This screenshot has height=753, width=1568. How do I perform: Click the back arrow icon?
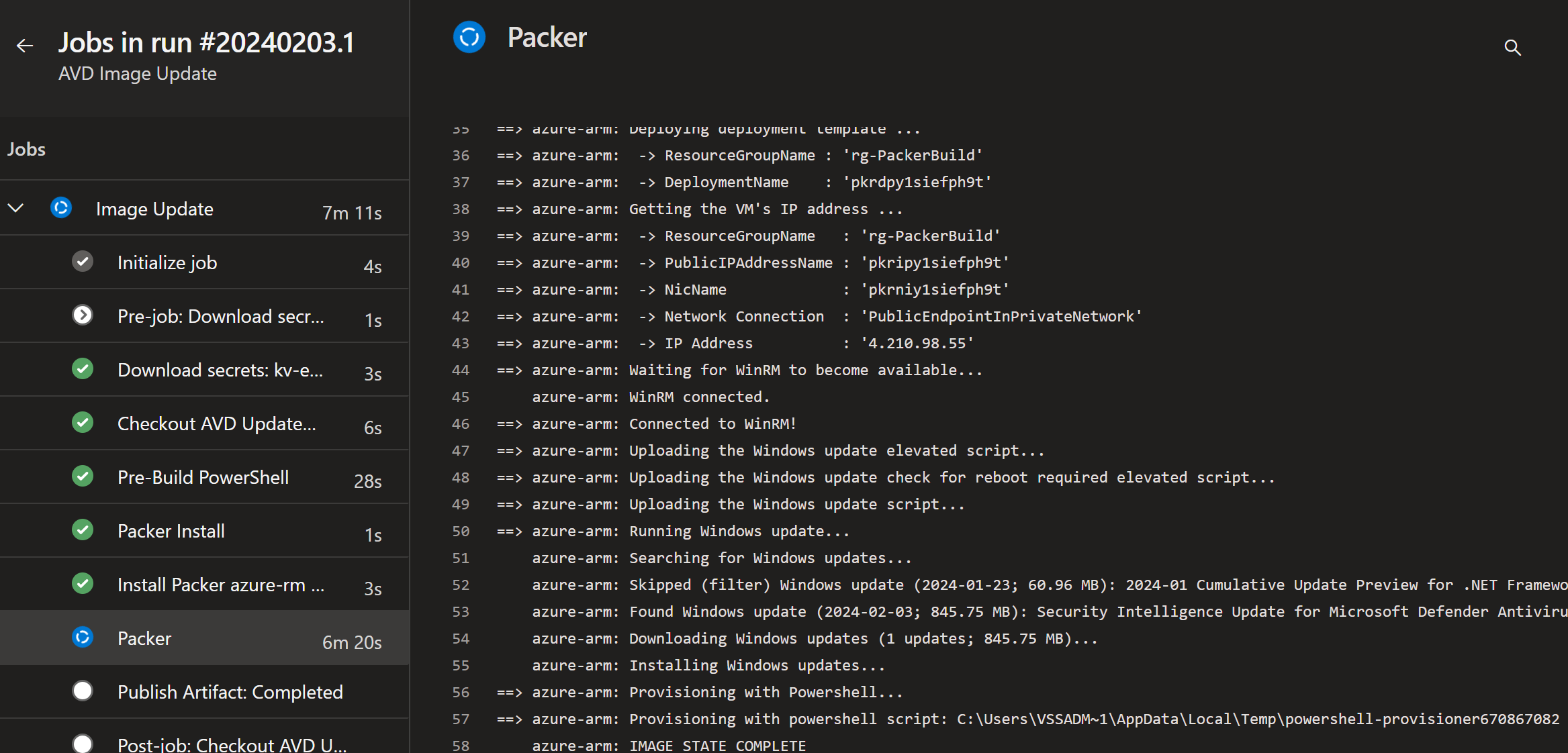click(25, 46)
